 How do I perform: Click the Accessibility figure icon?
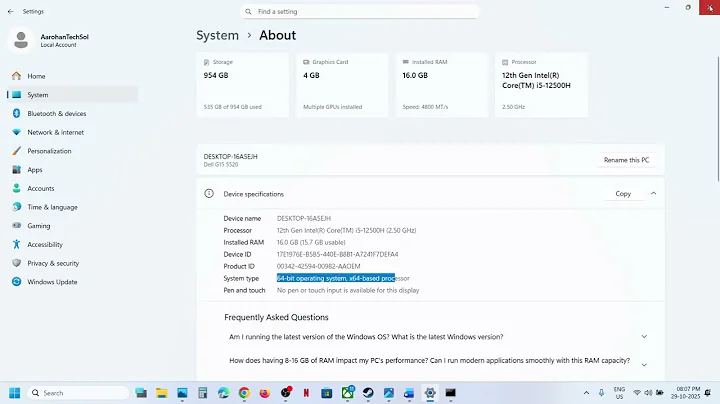click(17, 244)
